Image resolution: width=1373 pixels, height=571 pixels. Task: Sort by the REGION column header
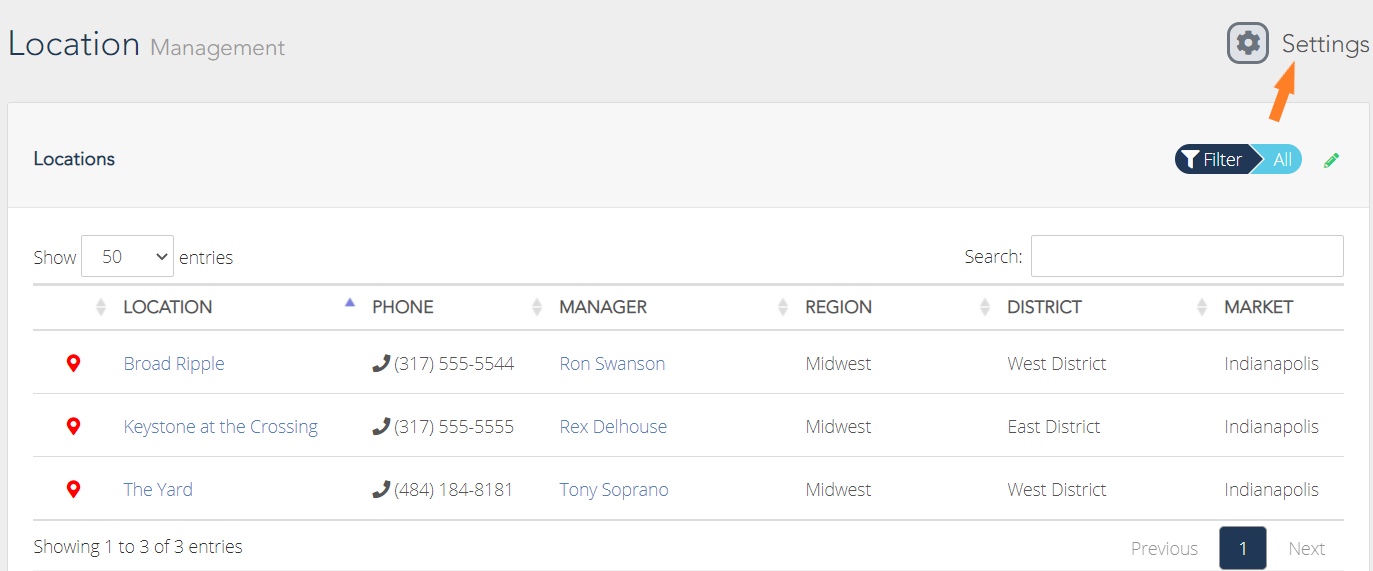839,307
